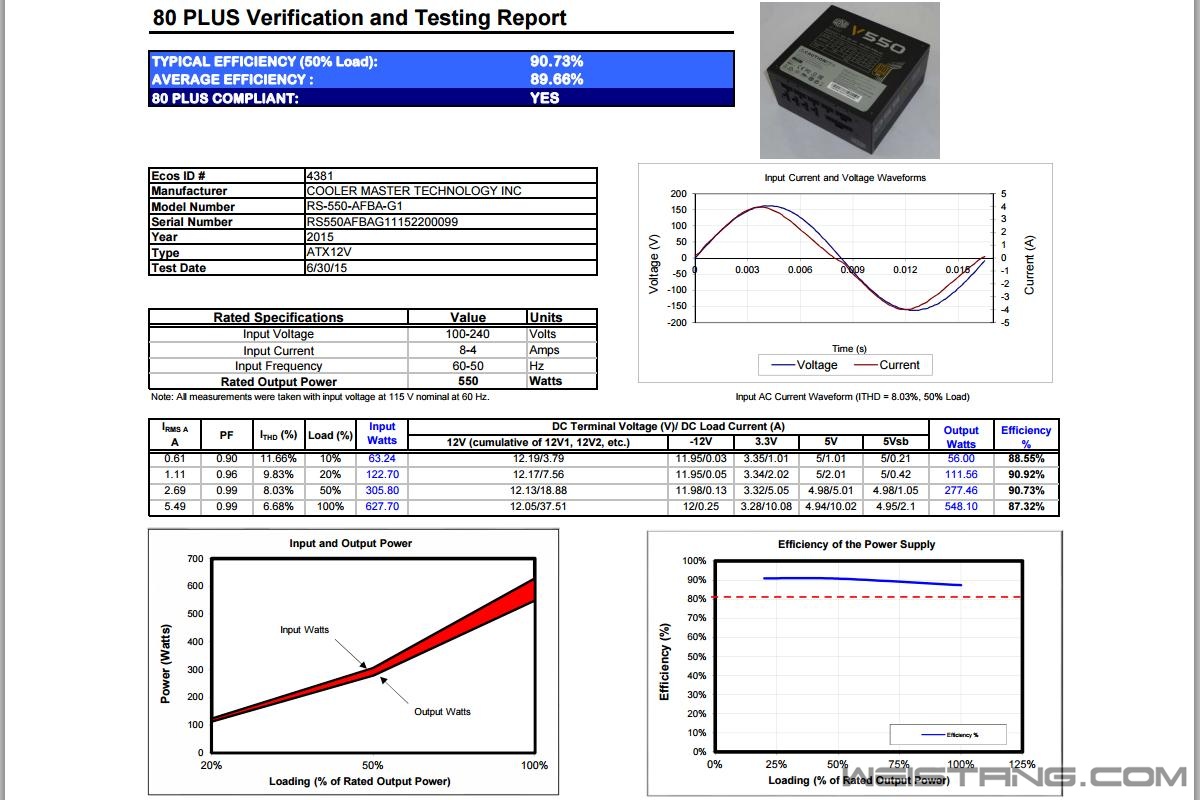Click the Voltage legend entry in waveform chart
The width and height of the screenshot is (1200, 800).
pos(803,365)
